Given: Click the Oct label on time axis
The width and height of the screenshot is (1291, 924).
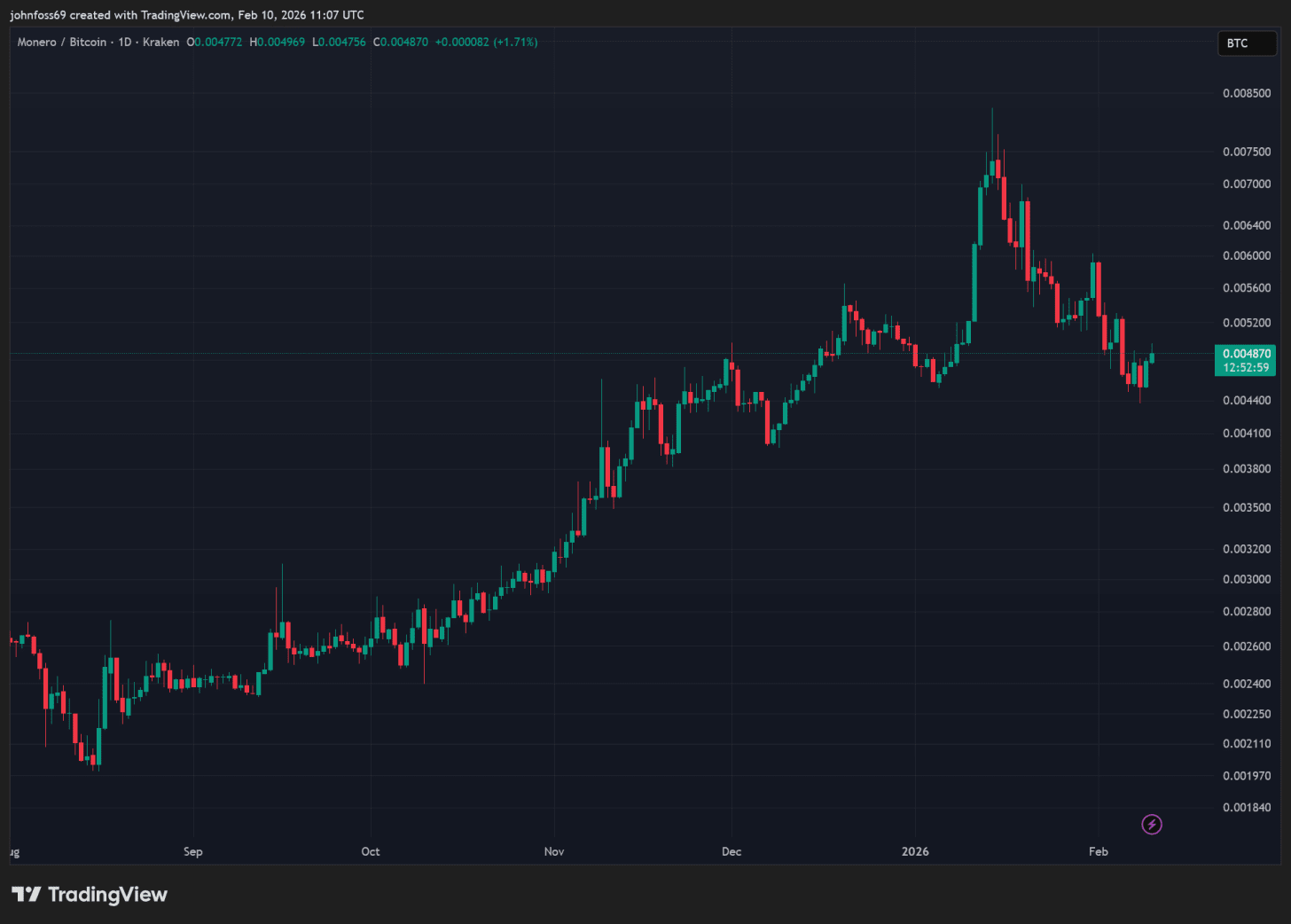Looking at the screenshot, I should 371,851.
